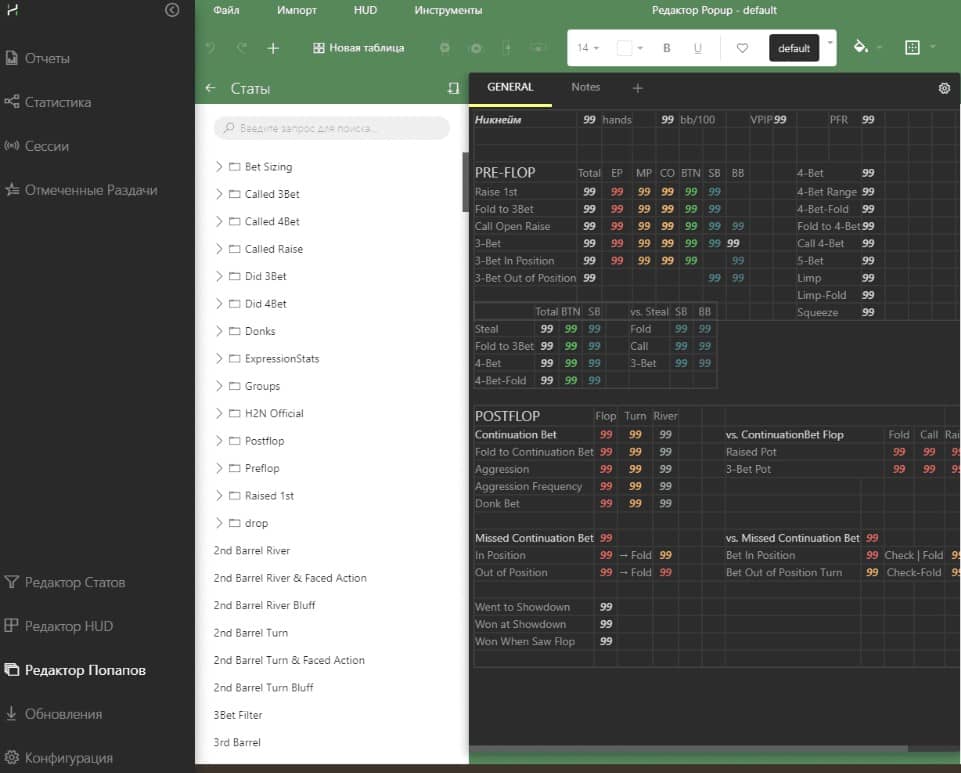Click the icon right of the Статы header

coord(453,88)
